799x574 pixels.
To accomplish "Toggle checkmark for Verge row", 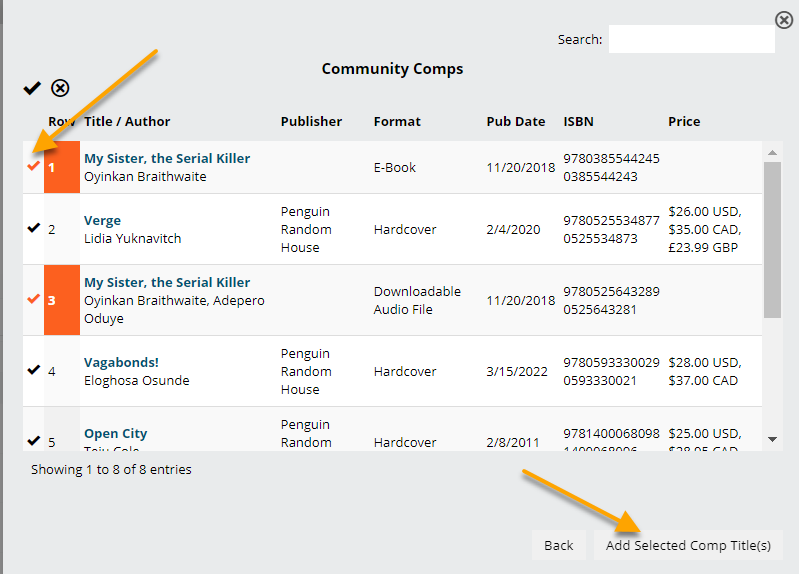I will click(x=34, y=228).
